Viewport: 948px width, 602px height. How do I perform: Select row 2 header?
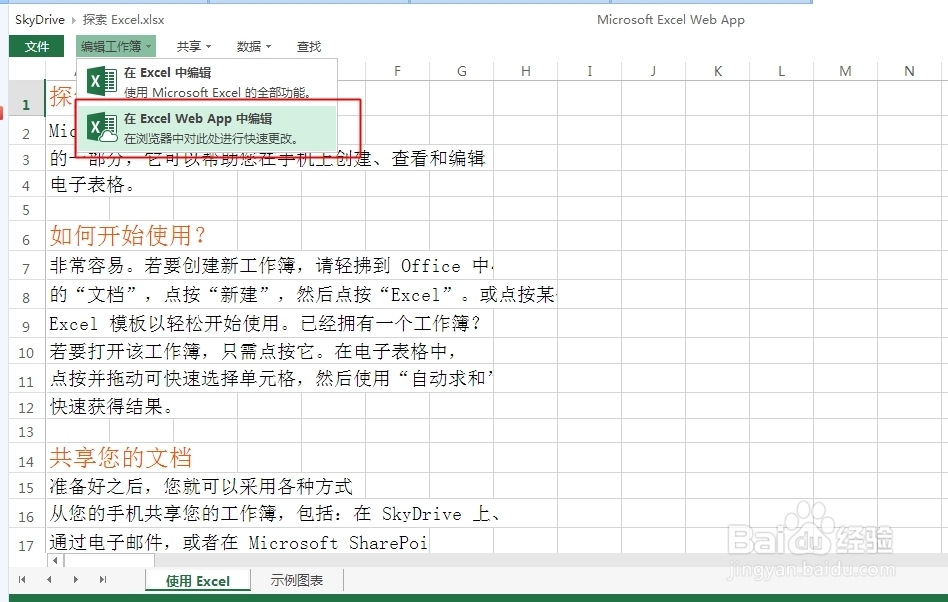coord(27,131)
